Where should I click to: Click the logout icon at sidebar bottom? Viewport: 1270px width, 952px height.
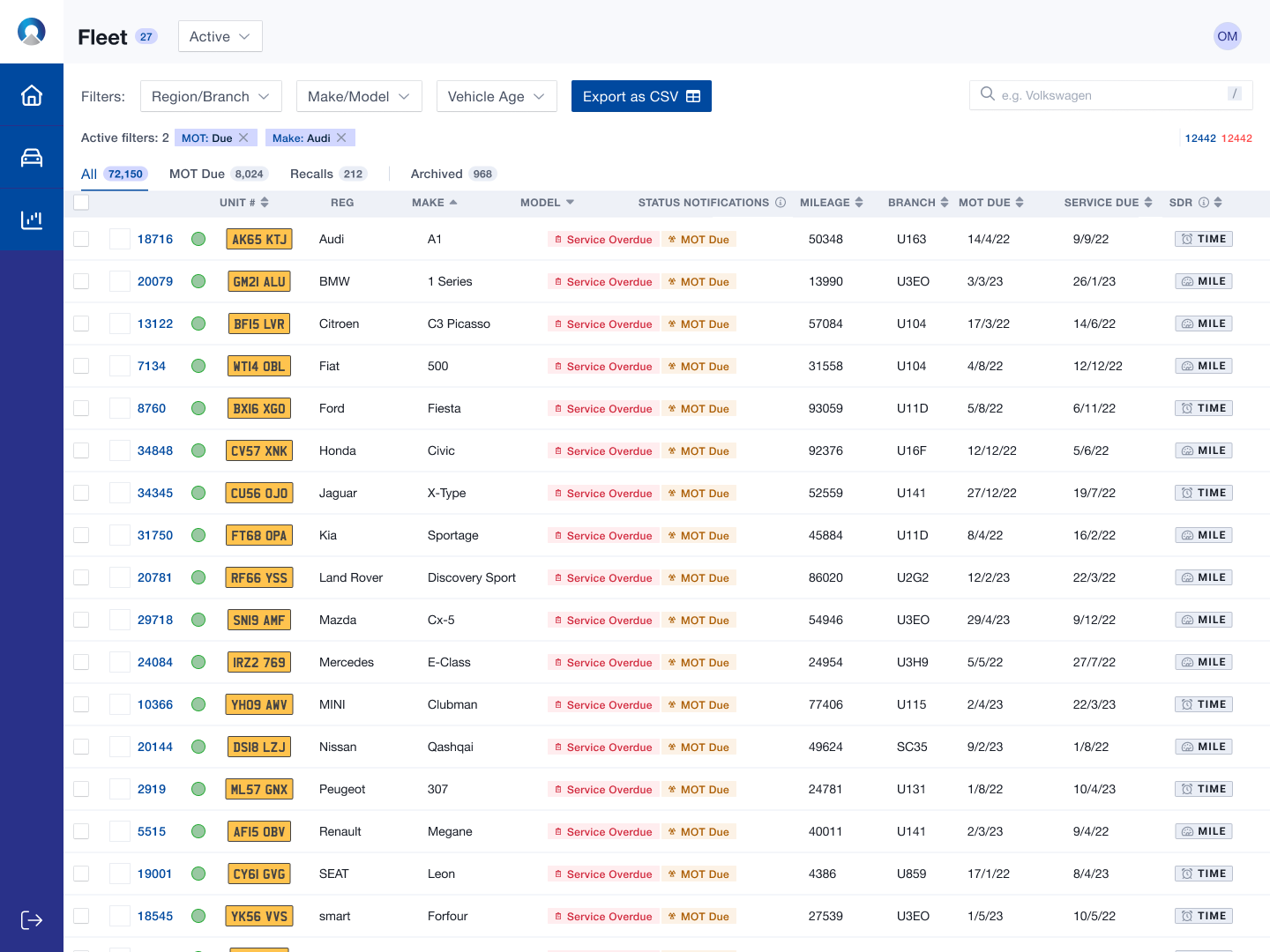(x=32, y=919)
